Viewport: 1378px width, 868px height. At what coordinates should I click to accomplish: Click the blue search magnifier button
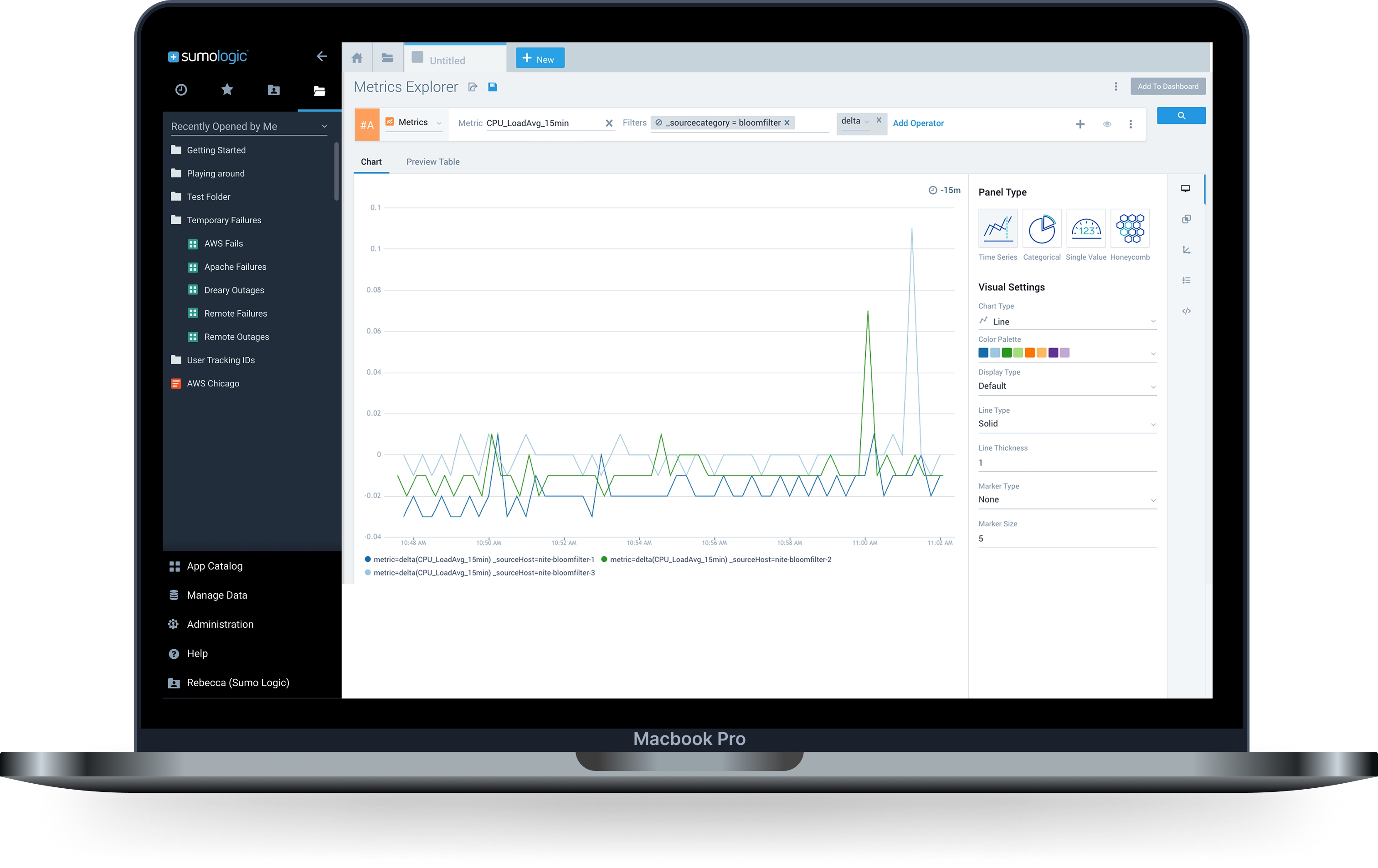pyautogui.click(x=1181, y=116)
